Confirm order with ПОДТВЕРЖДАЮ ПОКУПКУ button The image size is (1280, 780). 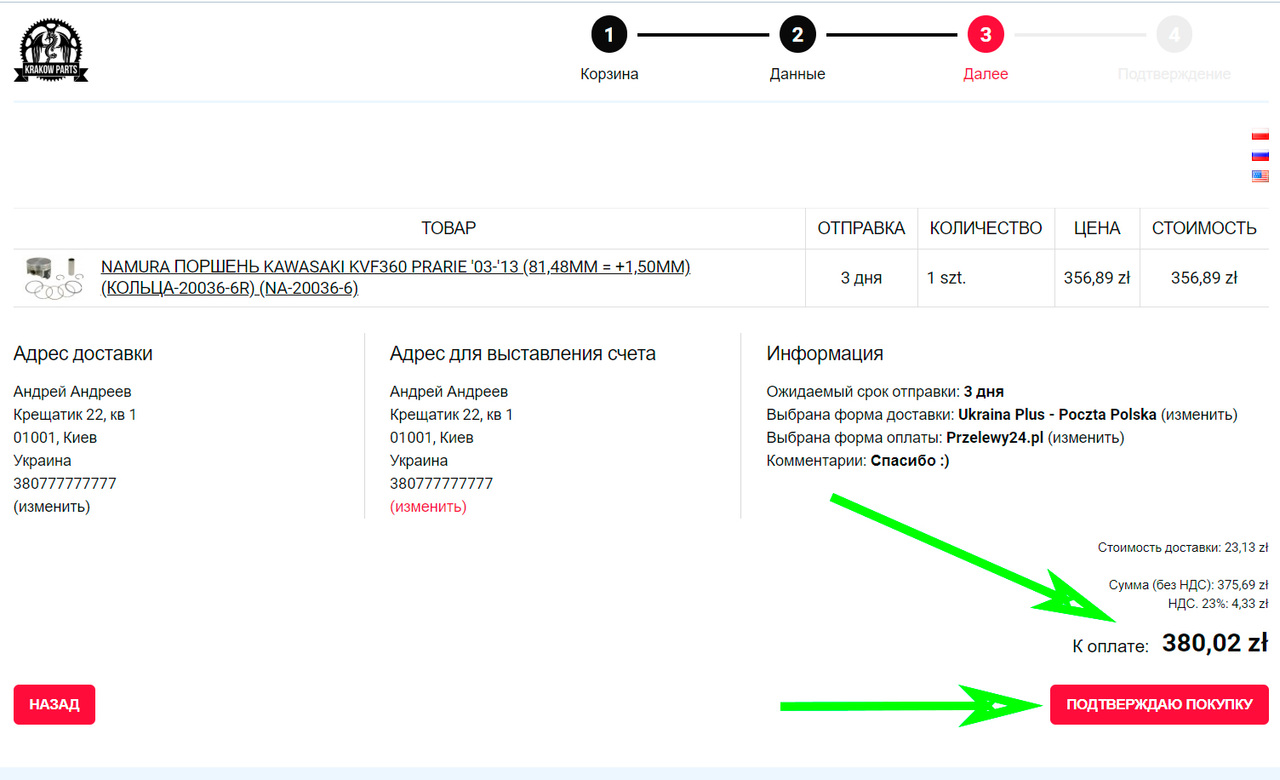(x=1159, y=704)
